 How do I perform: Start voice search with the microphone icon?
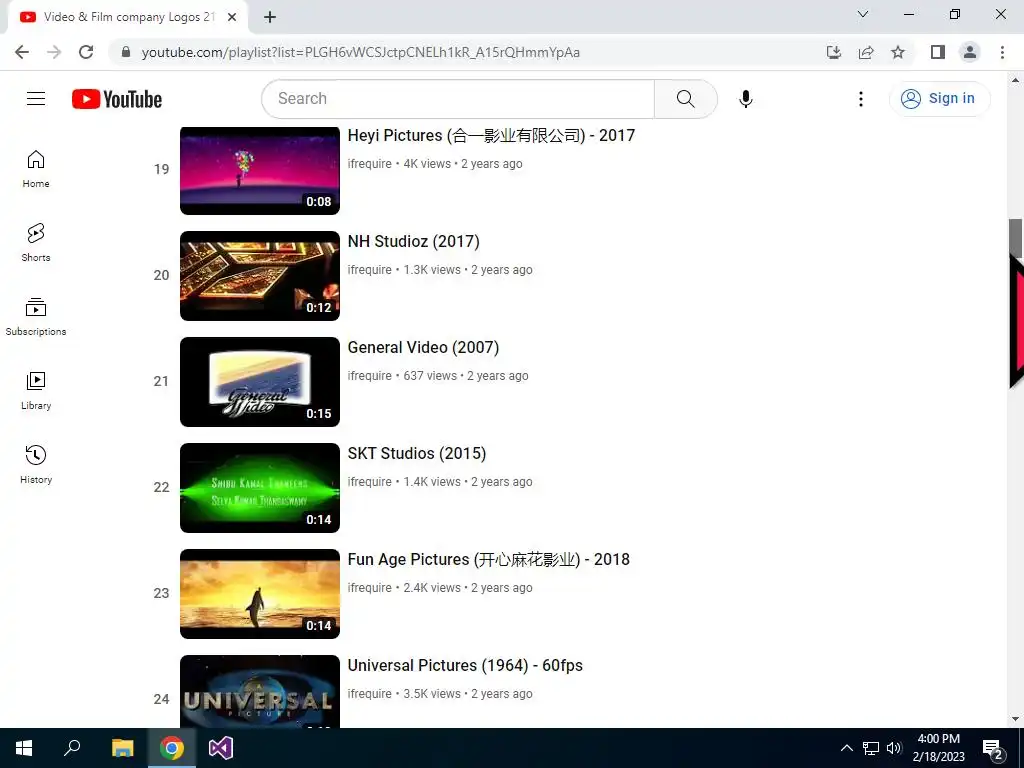pyautogui.click(x=746, y=99)
